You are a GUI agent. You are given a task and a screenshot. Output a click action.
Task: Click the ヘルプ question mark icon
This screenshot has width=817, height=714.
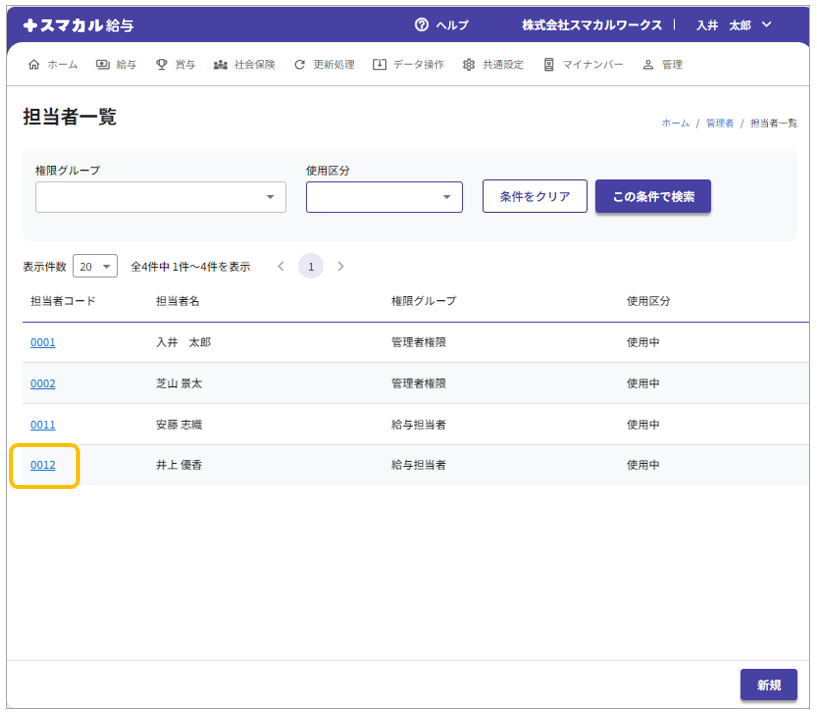(421, 25)
